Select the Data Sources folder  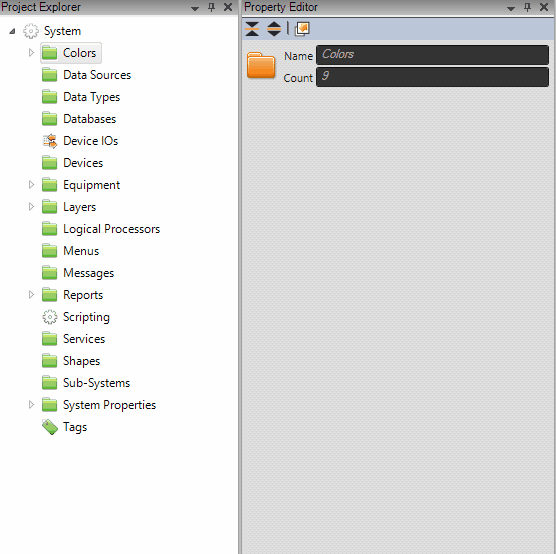87,75
